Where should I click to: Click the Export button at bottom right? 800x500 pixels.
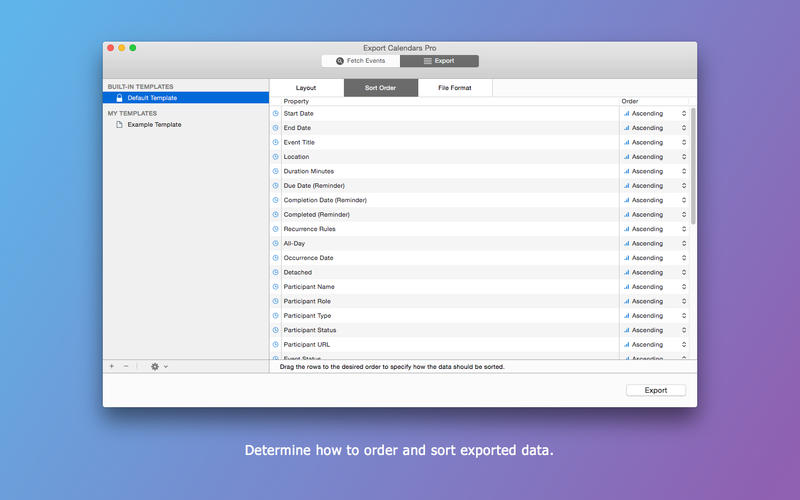click(656, 390)
